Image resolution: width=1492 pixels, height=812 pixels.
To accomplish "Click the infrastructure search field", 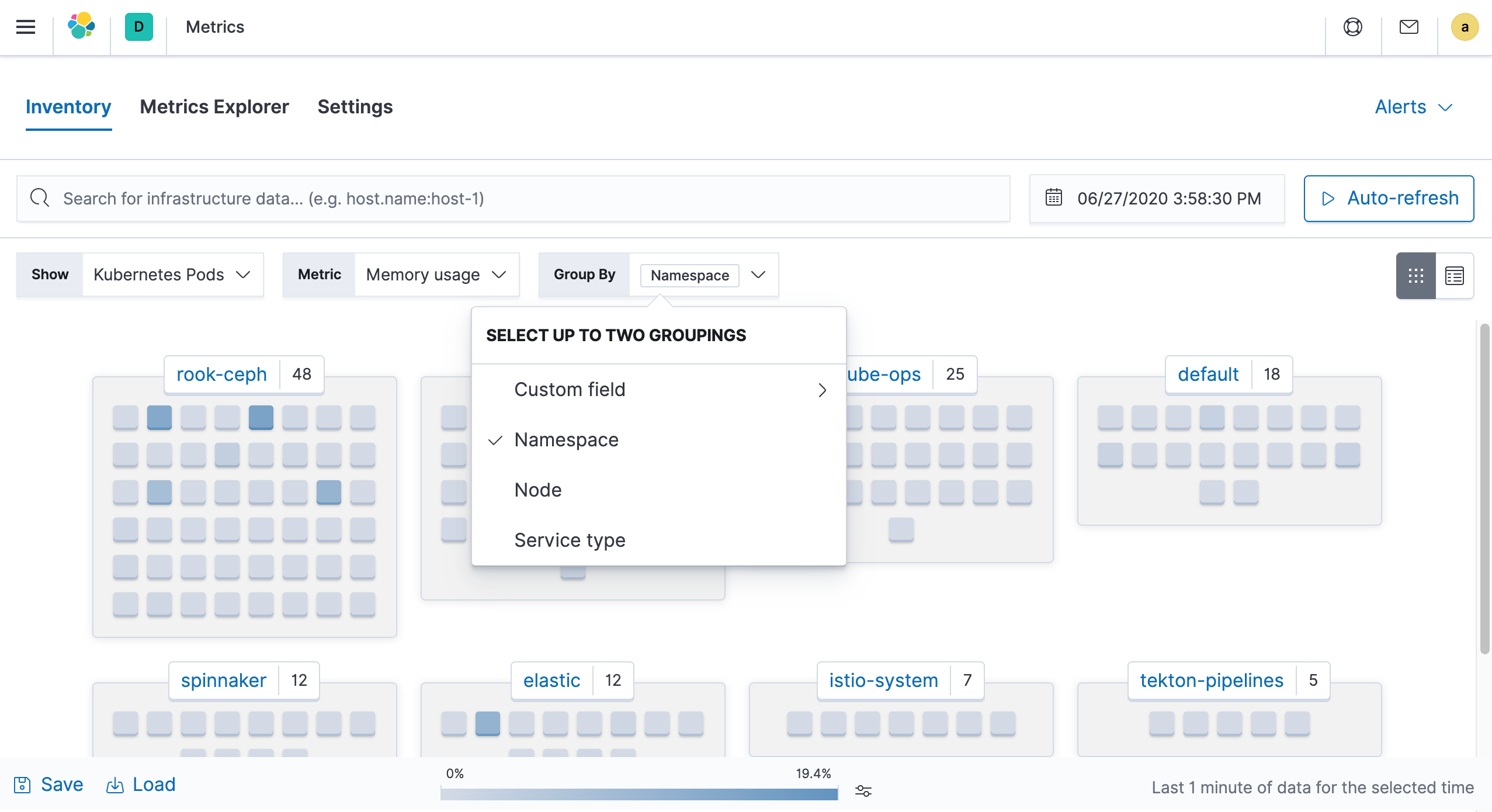I will click(x=513, y=199).
